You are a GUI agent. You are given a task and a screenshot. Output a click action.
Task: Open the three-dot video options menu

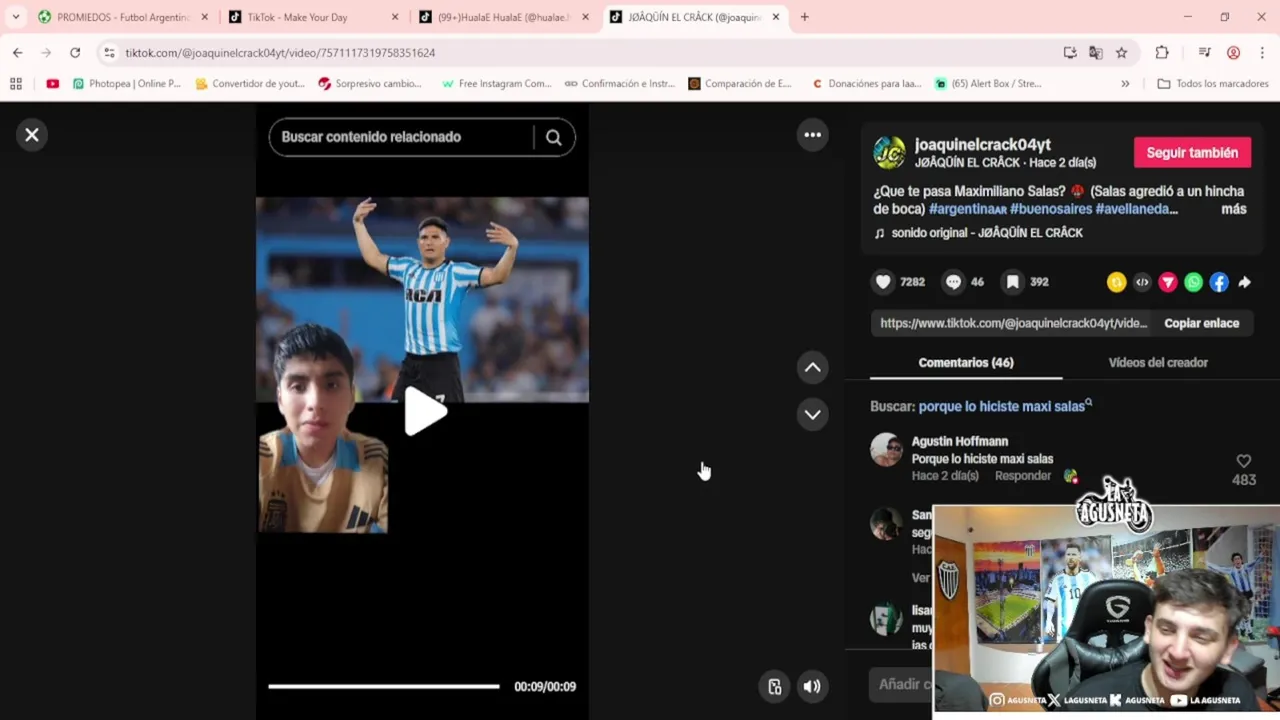(813, 135)
